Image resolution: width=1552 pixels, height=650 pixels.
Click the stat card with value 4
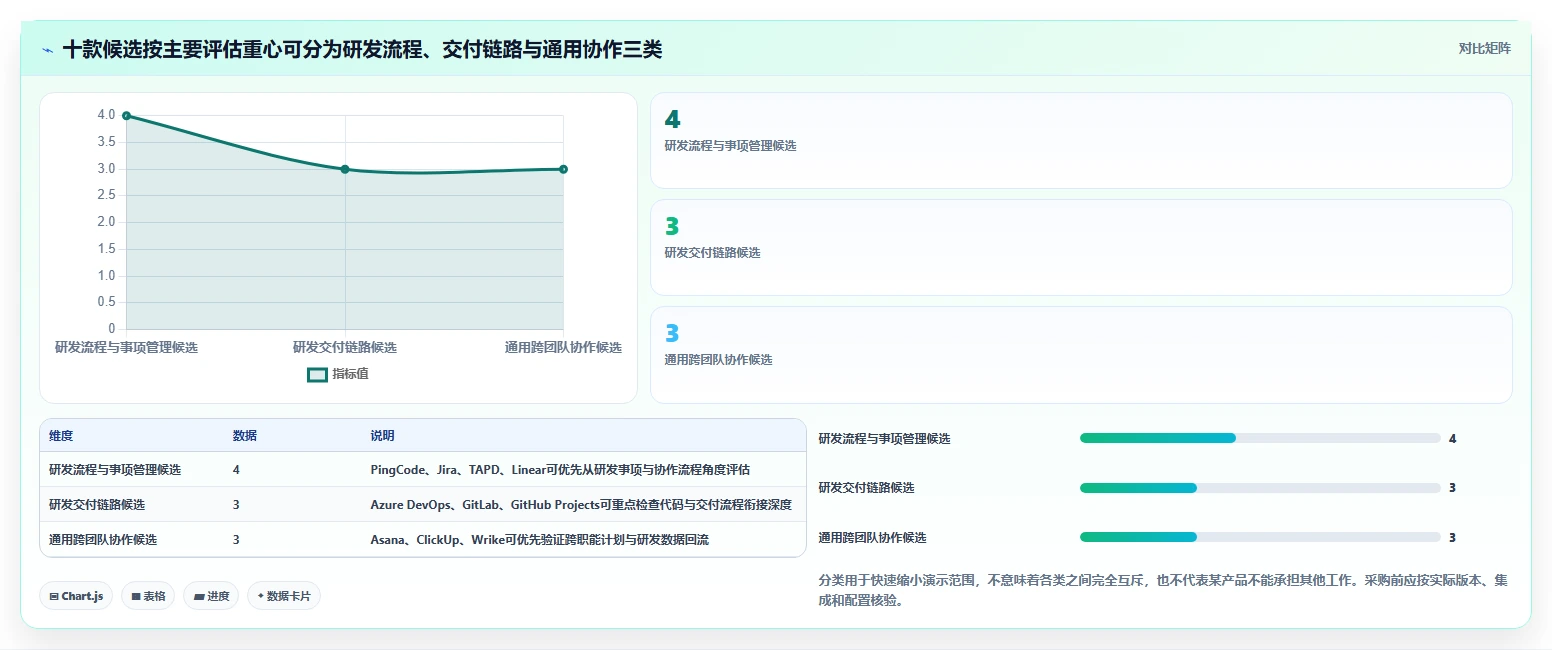[1081, 140]
